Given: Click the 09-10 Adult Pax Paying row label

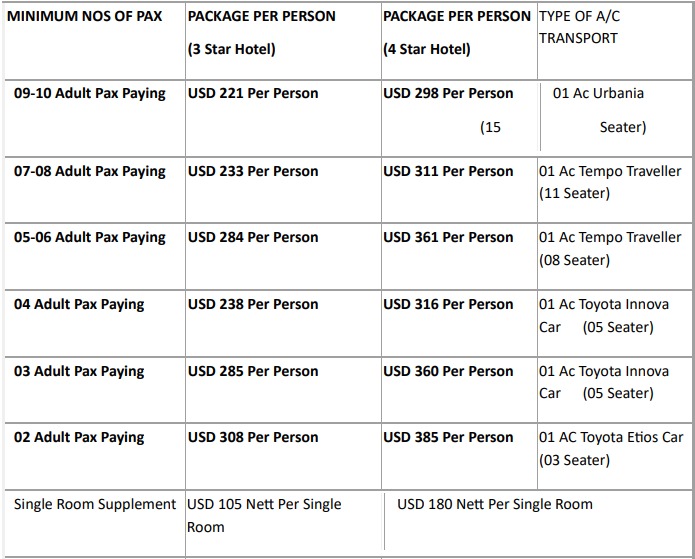Looking at the screenshot, I should pos(90,93).
